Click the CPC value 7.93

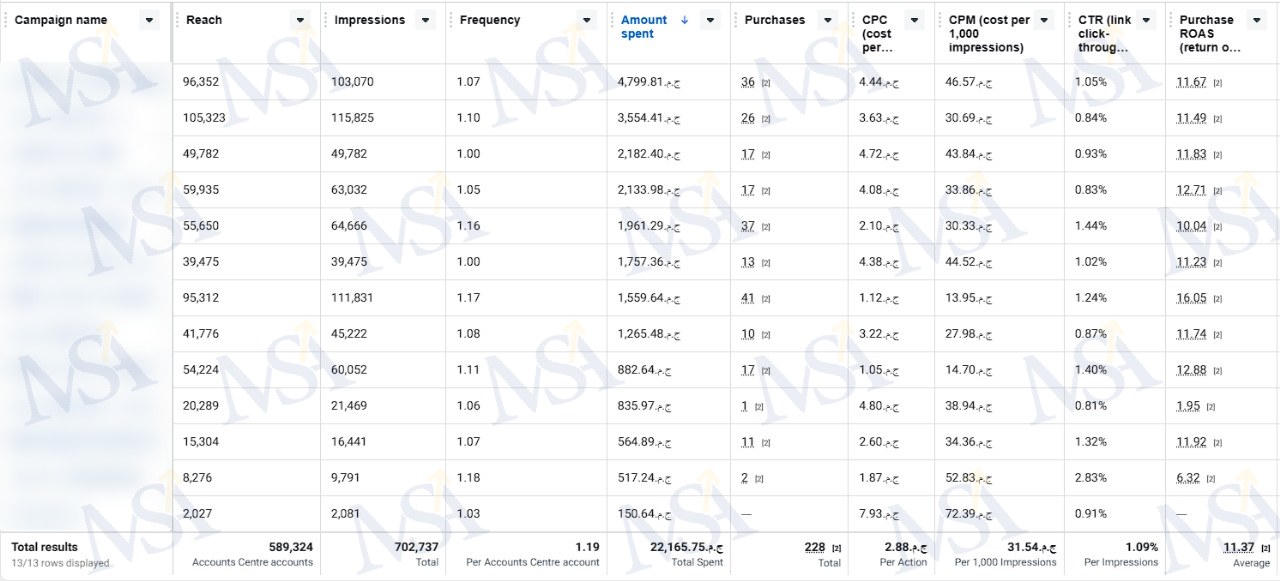(880, 514)
